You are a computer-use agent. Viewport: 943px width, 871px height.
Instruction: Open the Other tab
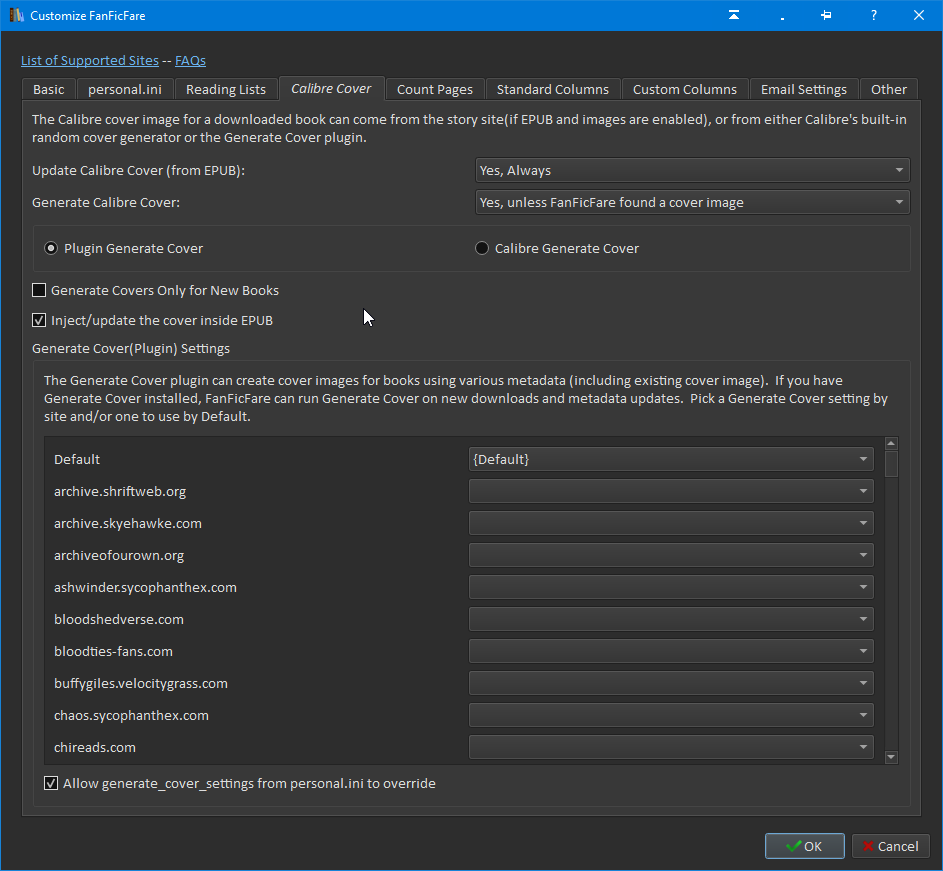[x=888, y=90]
